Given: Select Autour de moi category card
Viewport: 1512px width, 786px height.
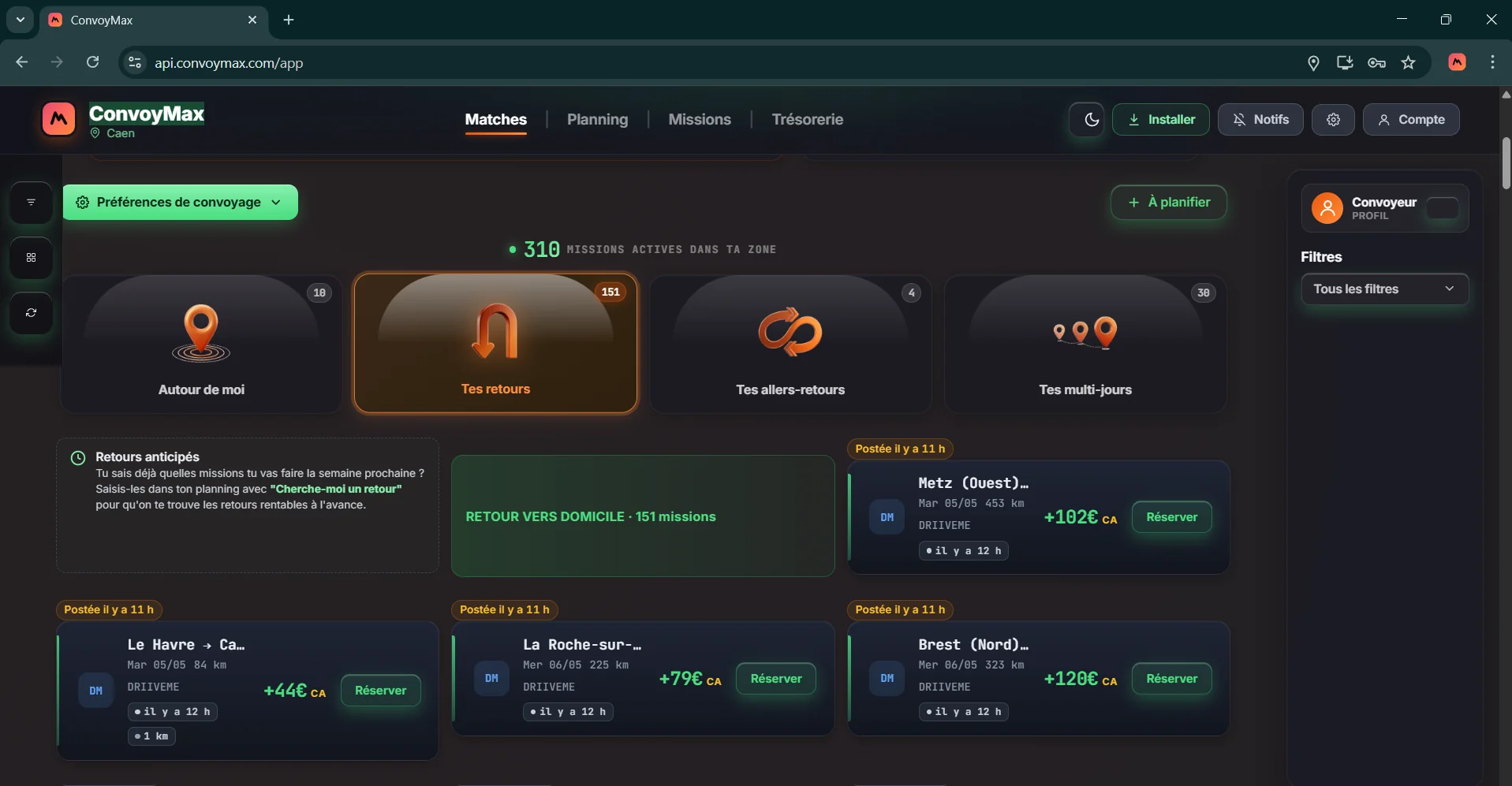Looking at the screenshot, I should 201,344.
